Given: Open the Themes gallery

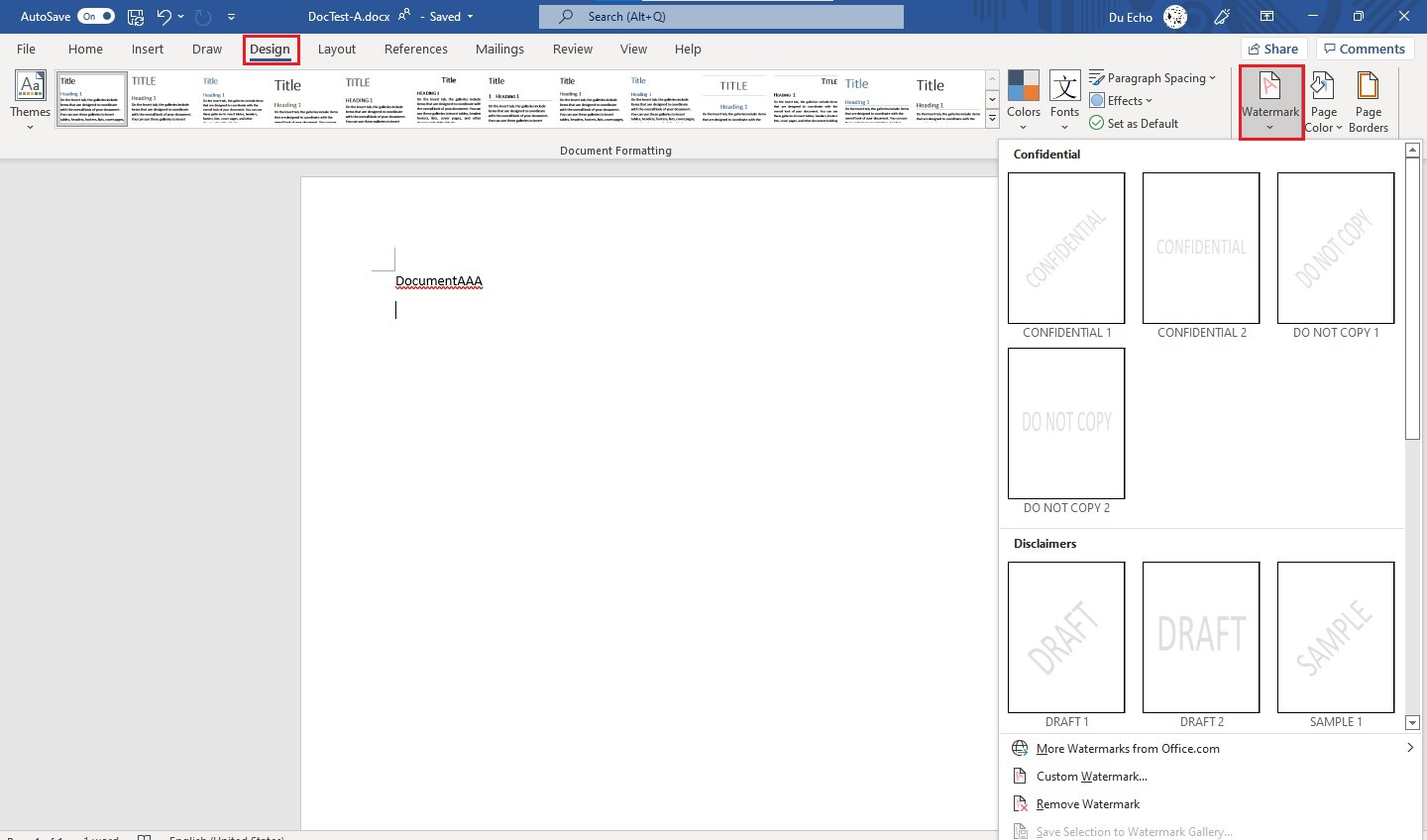Looking at the screenshot, I should pos(30,99).
